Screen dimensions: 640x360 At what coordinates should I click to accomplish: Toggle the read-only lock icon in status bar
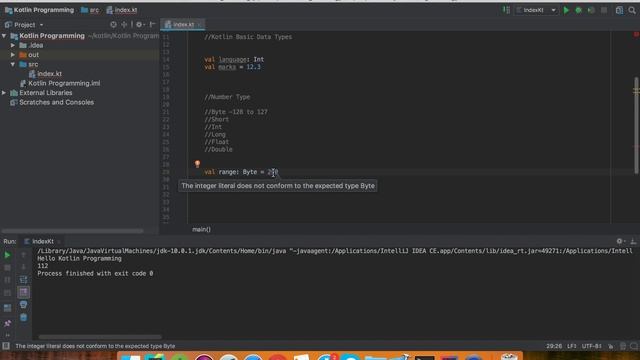pos(611,347)
